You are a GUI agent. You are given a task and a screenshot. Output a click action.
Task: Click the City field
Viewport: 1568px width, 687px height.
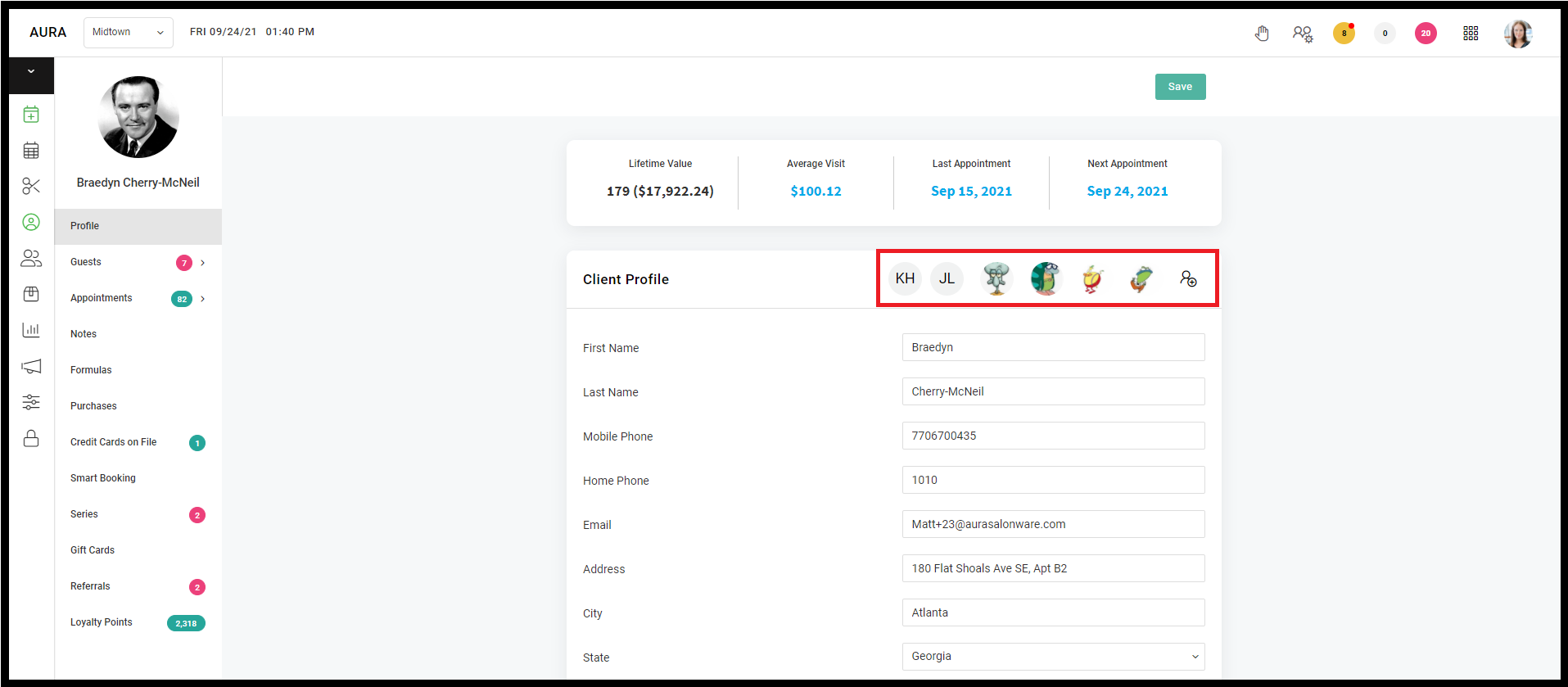point(1053,612)
